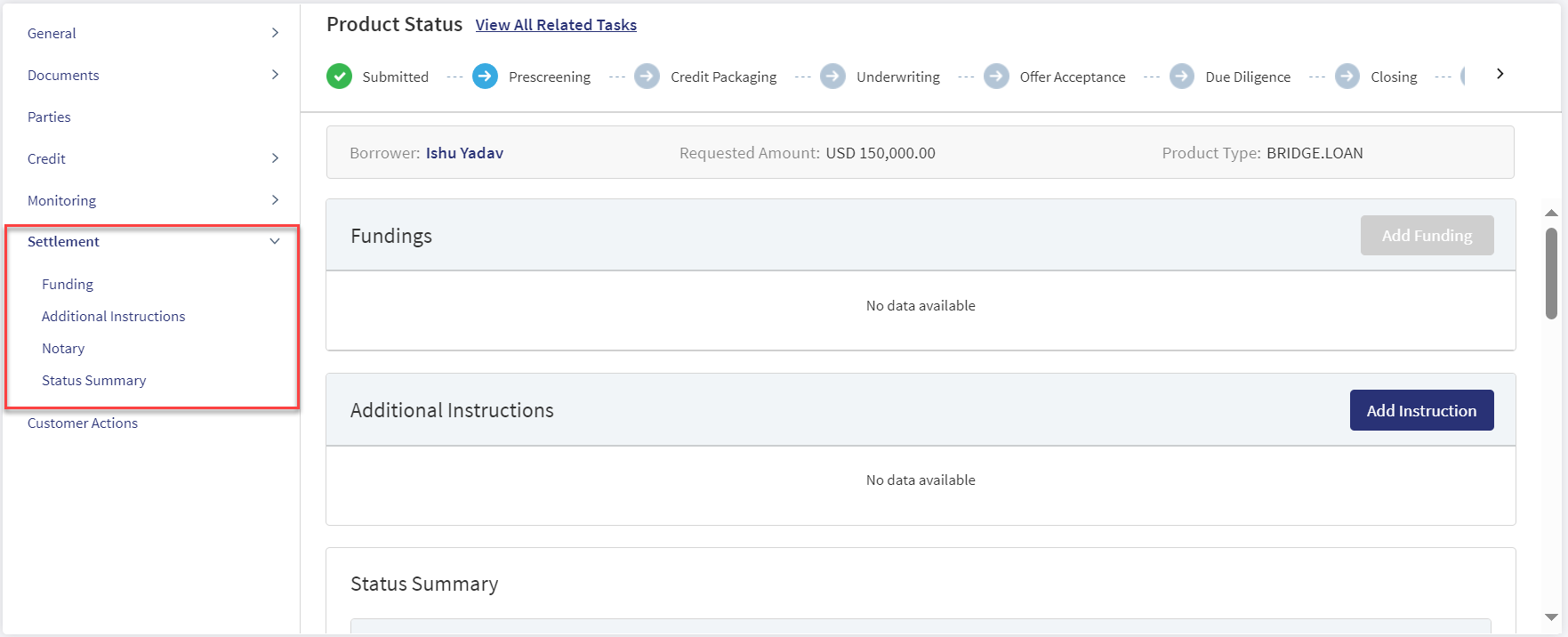This screenshot has width=1568, height=637.
Task: Click the Add Instruction button
Action: point(1421,410)
